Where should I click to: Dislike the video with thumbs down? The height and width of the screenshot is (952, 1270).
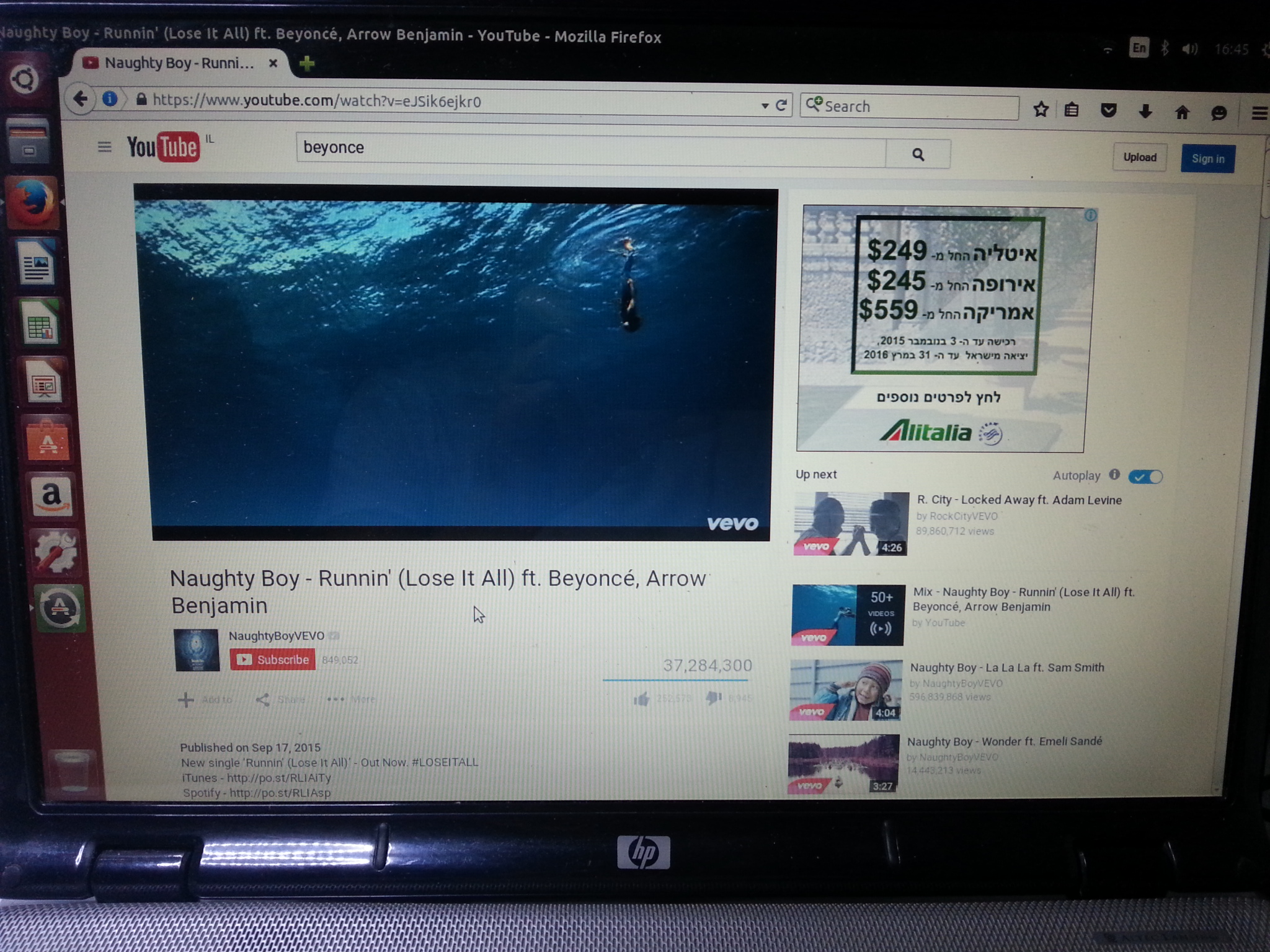[714, 699]
